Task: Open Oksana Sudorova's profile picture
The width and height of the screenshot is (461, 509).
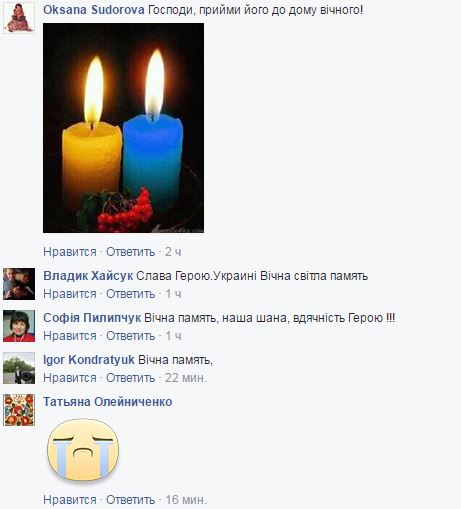Action: click(19, 17)
